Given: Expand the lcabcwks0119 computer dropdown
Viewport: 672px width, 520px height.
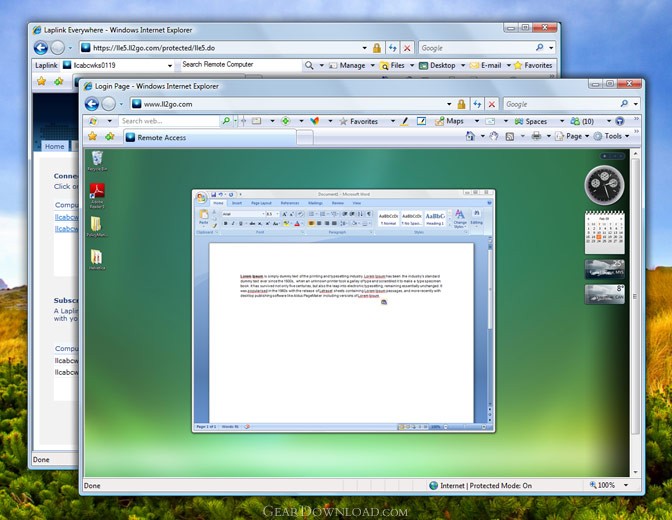Looking at the screenshot, I should 170,66.
